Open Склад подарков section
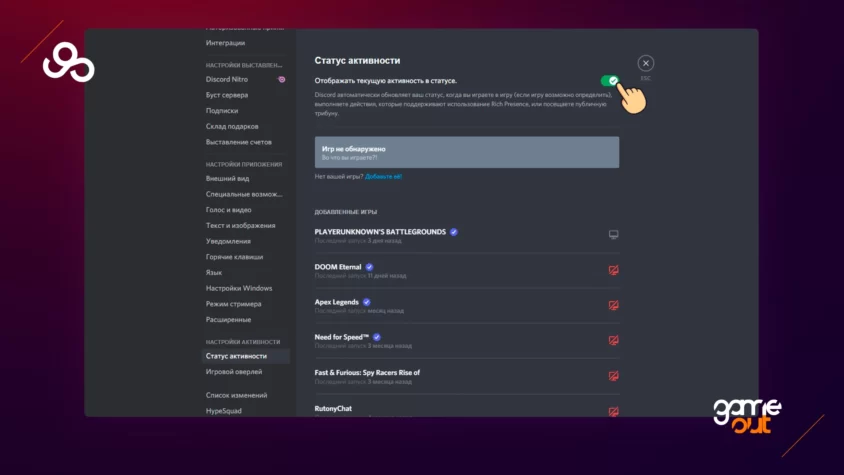844x475 pixels. (232, 126)
